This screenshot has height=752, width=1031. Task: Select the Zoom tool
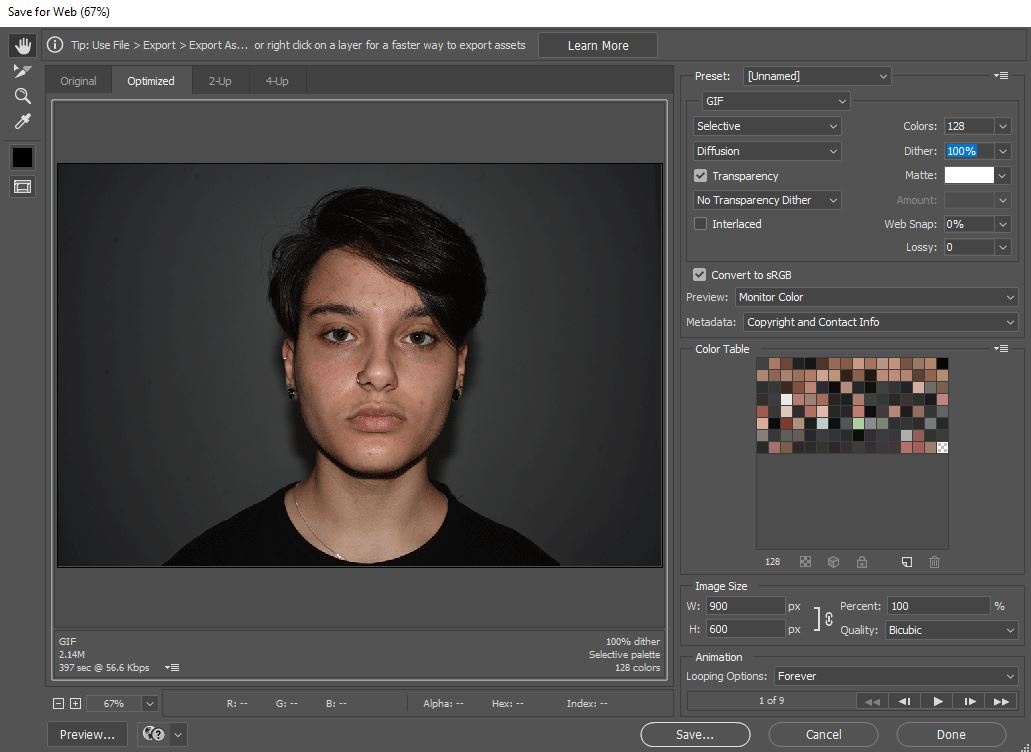(22, 96)
